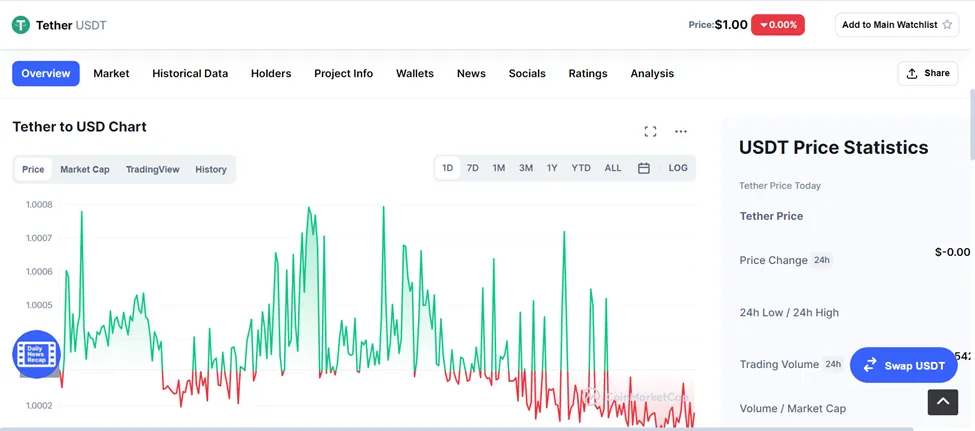Open the Historical Data tab
This screenshot has height=431, width=975.
(190, 73)
